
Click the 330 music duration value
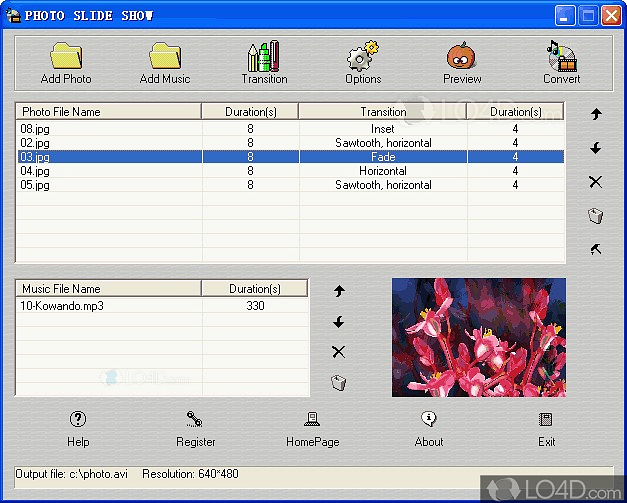coord(255,306)
